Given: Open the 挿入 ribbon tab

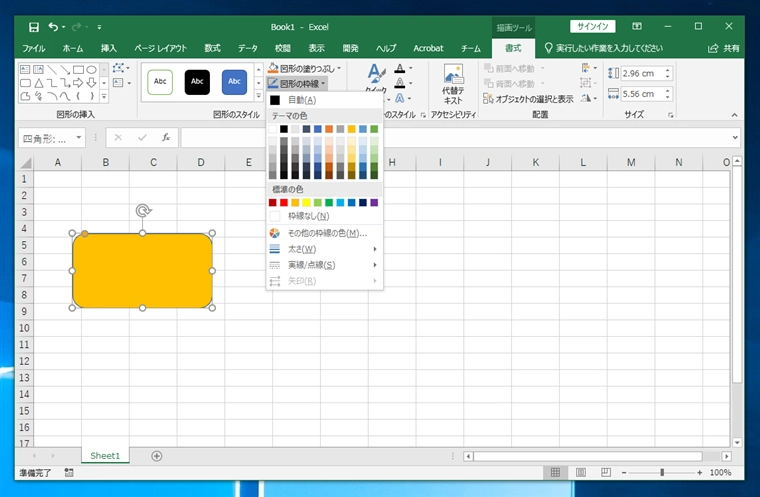Looking at the screenshot, I should (108, 47).
